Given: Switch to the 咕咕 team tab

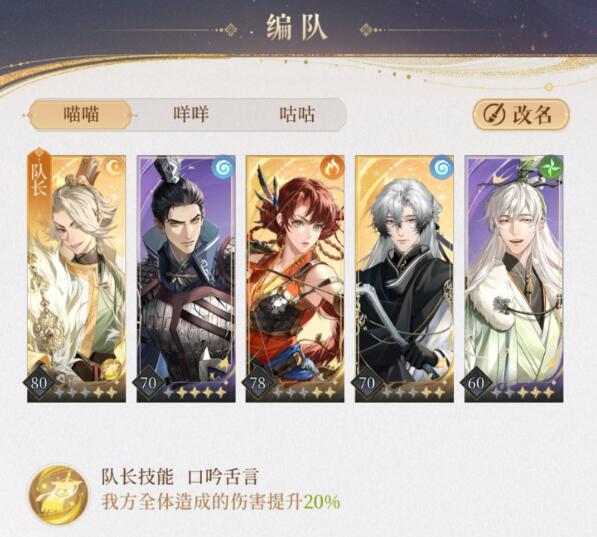Looking at the screenshot, I should pos(297,115).
